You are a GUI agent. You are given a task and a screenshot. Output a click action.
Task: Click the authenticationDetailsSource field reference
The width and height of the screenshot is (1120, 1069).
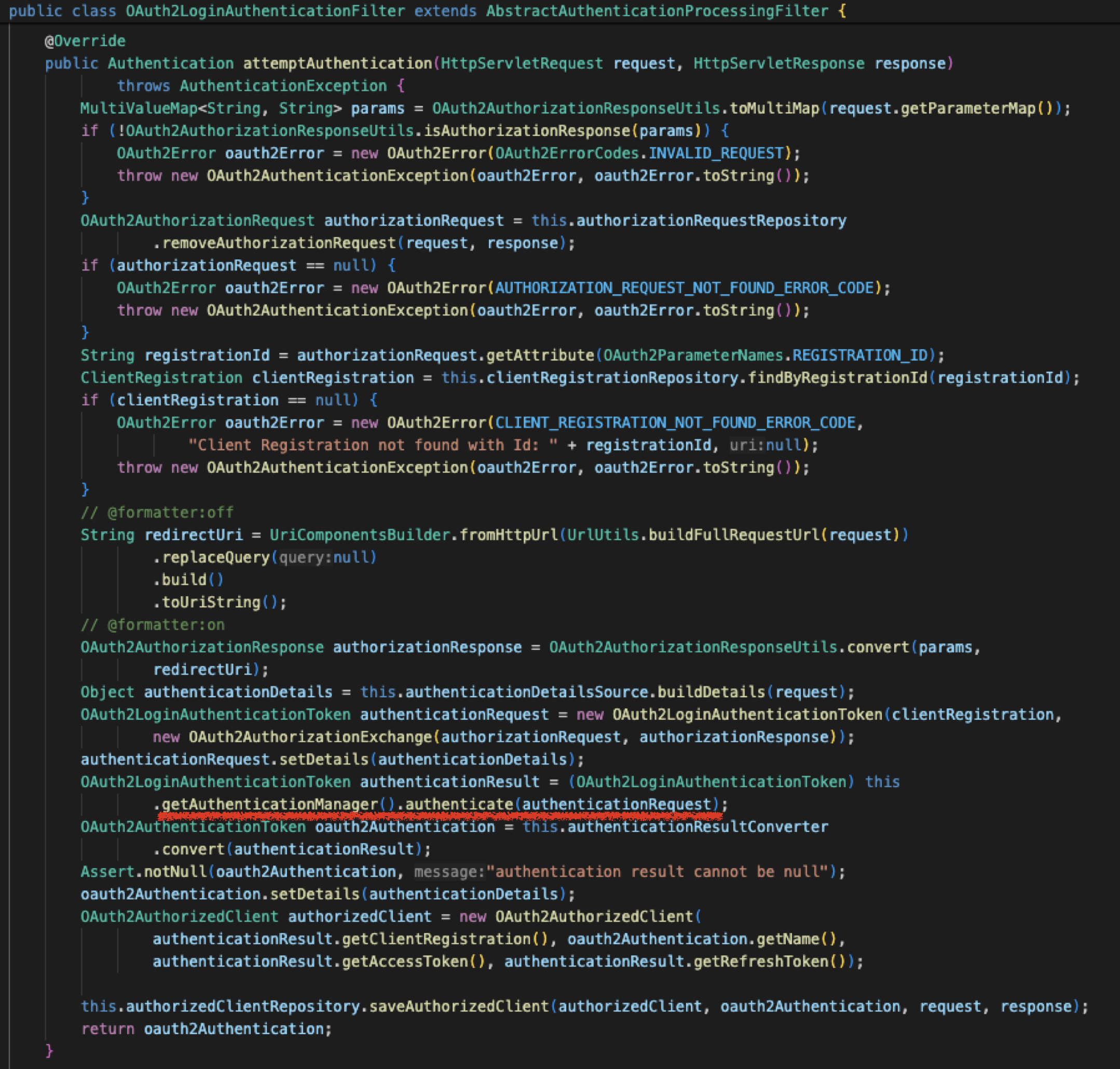click(x=527, y=692)
